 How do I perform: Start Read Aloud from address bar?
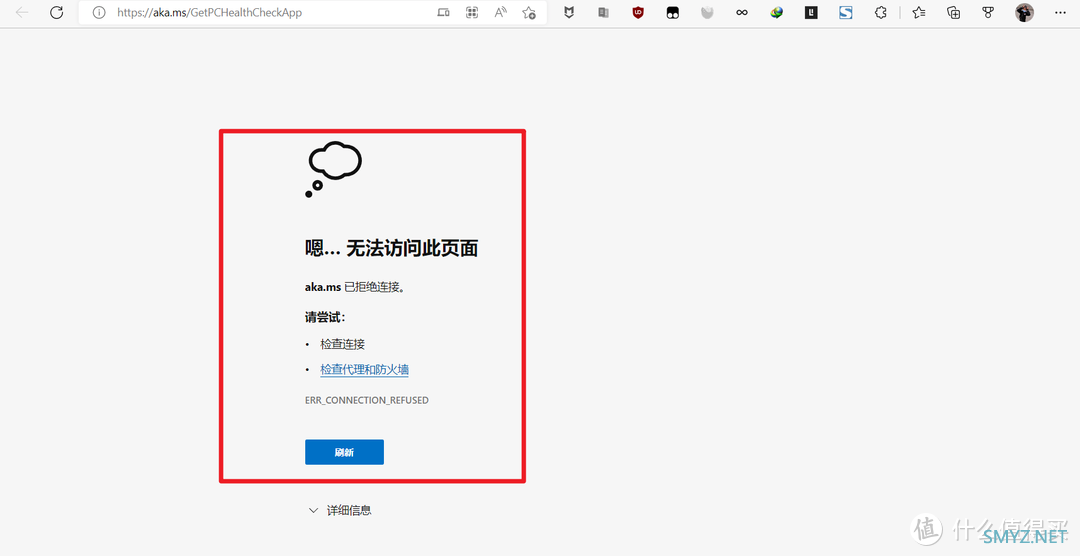pos(501,12)
